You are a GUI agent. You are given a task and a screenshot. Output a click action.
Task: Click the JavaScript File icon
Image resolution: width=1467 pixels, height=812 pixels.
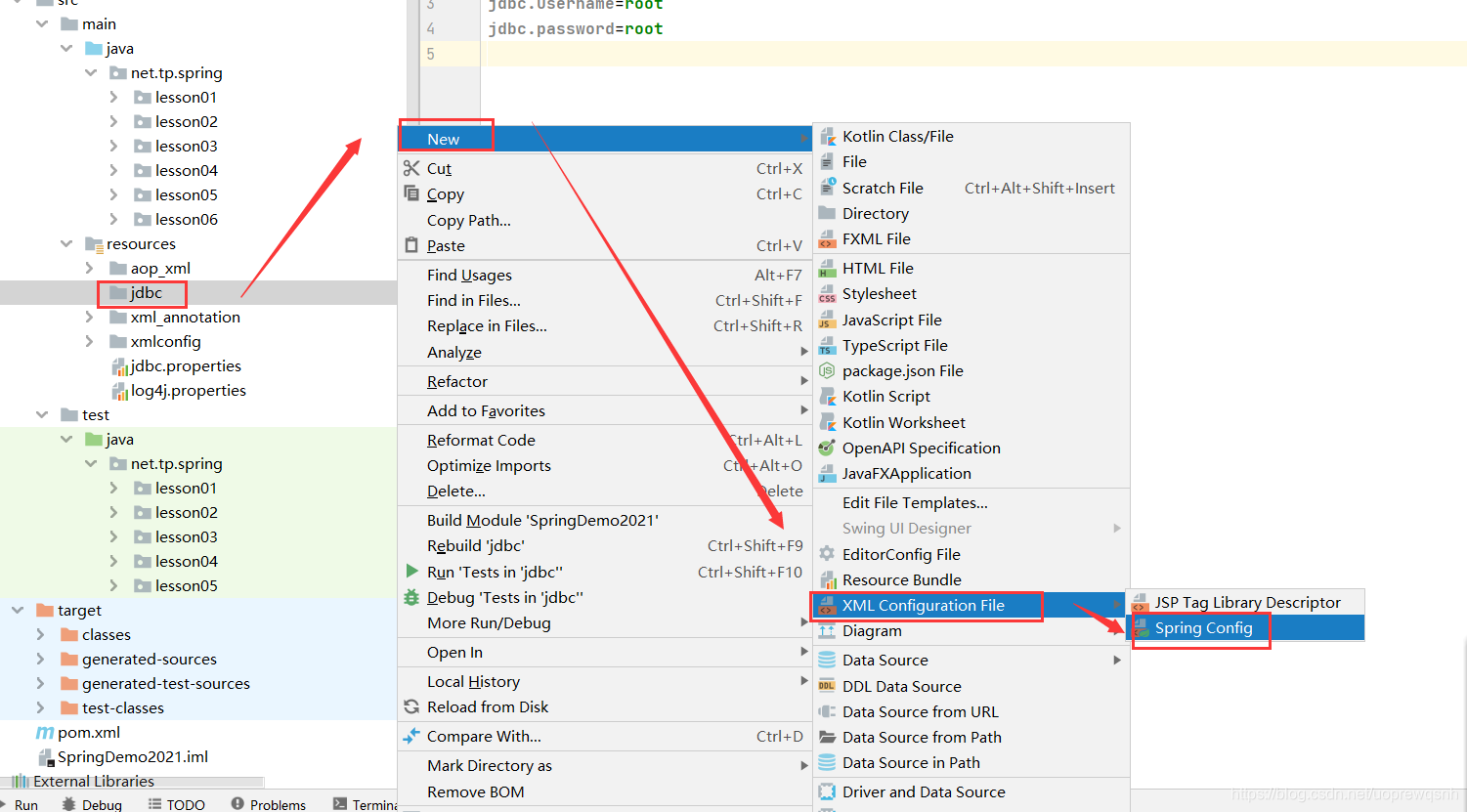[827, 321]
